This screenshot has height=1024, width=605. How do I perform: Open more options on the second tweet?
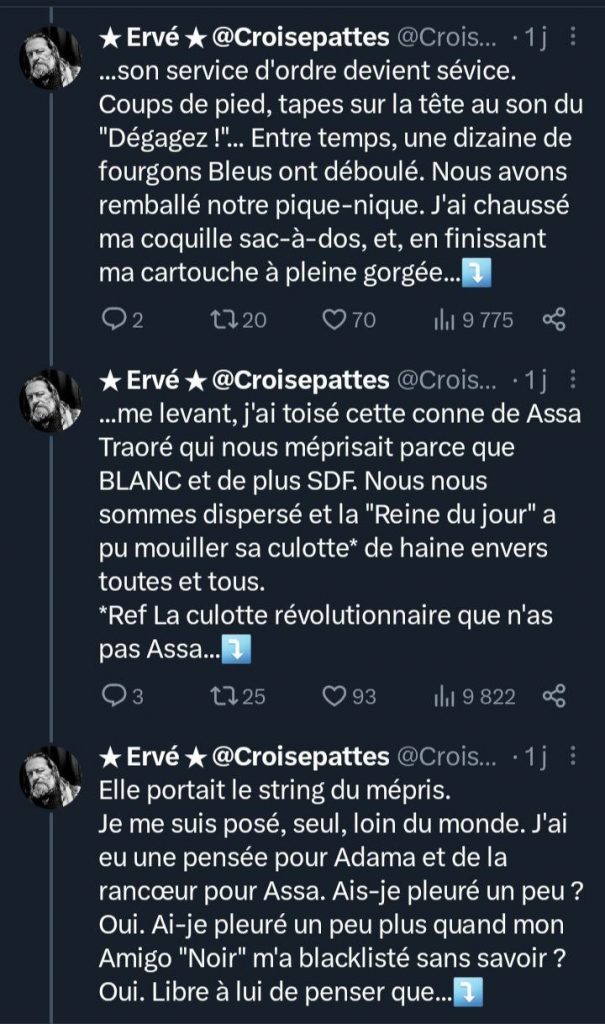572,380
